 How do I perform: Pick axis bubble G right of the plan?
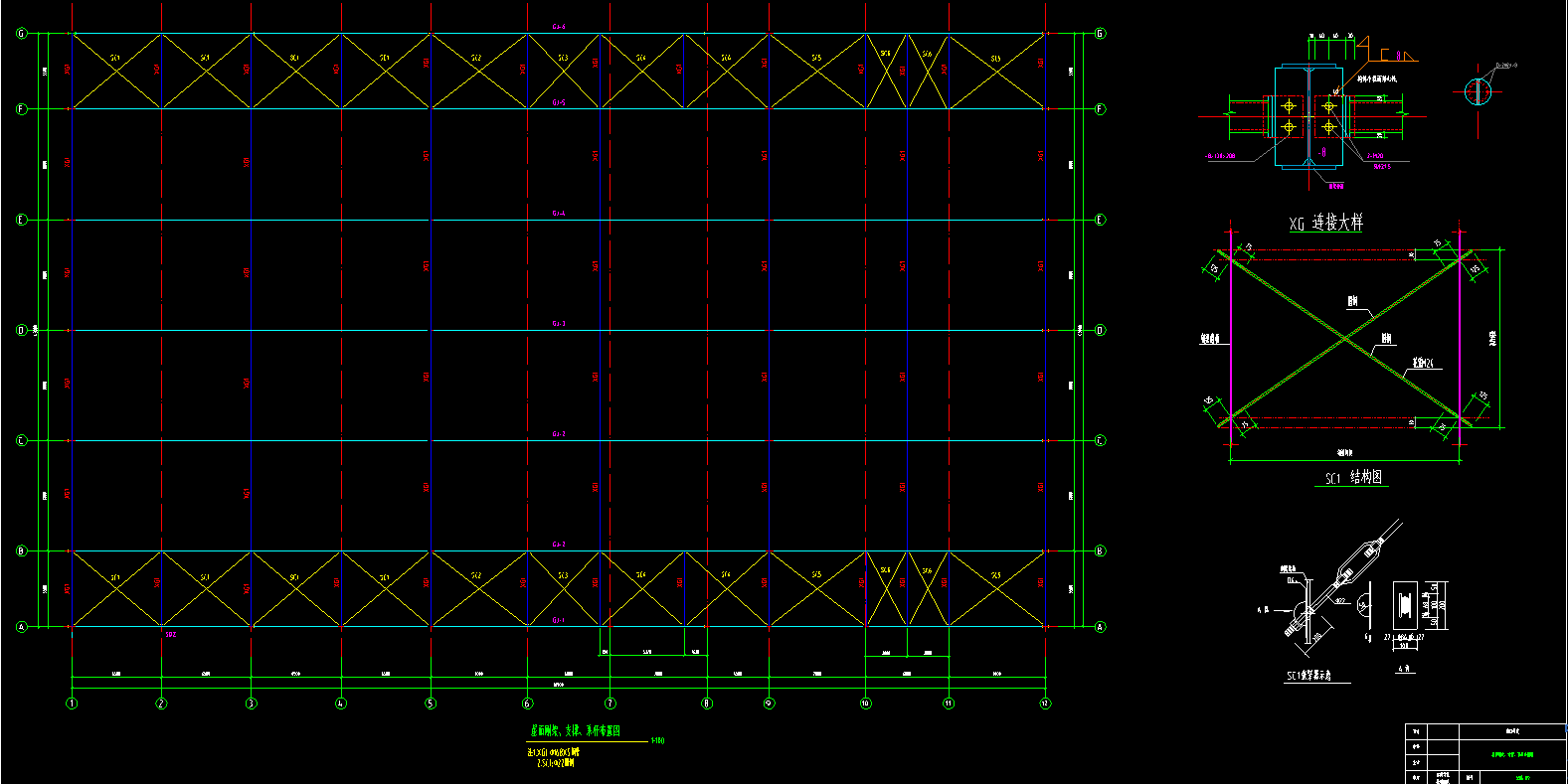click(1100, 34)
